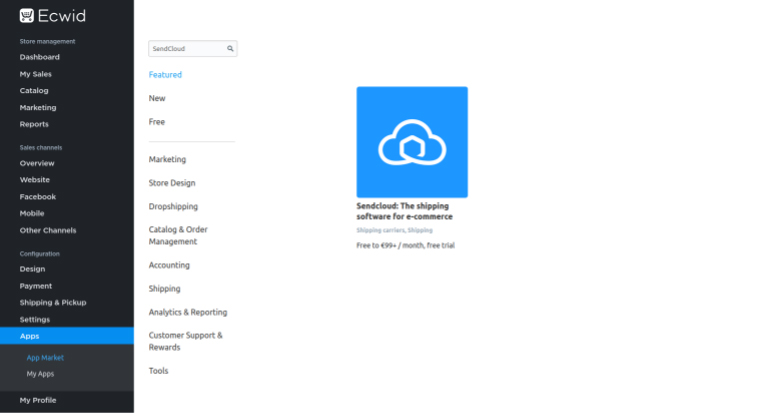This screenshot has width=771, height=413.
Task: Click the search magnifier icon
Action: click(230, 49)
